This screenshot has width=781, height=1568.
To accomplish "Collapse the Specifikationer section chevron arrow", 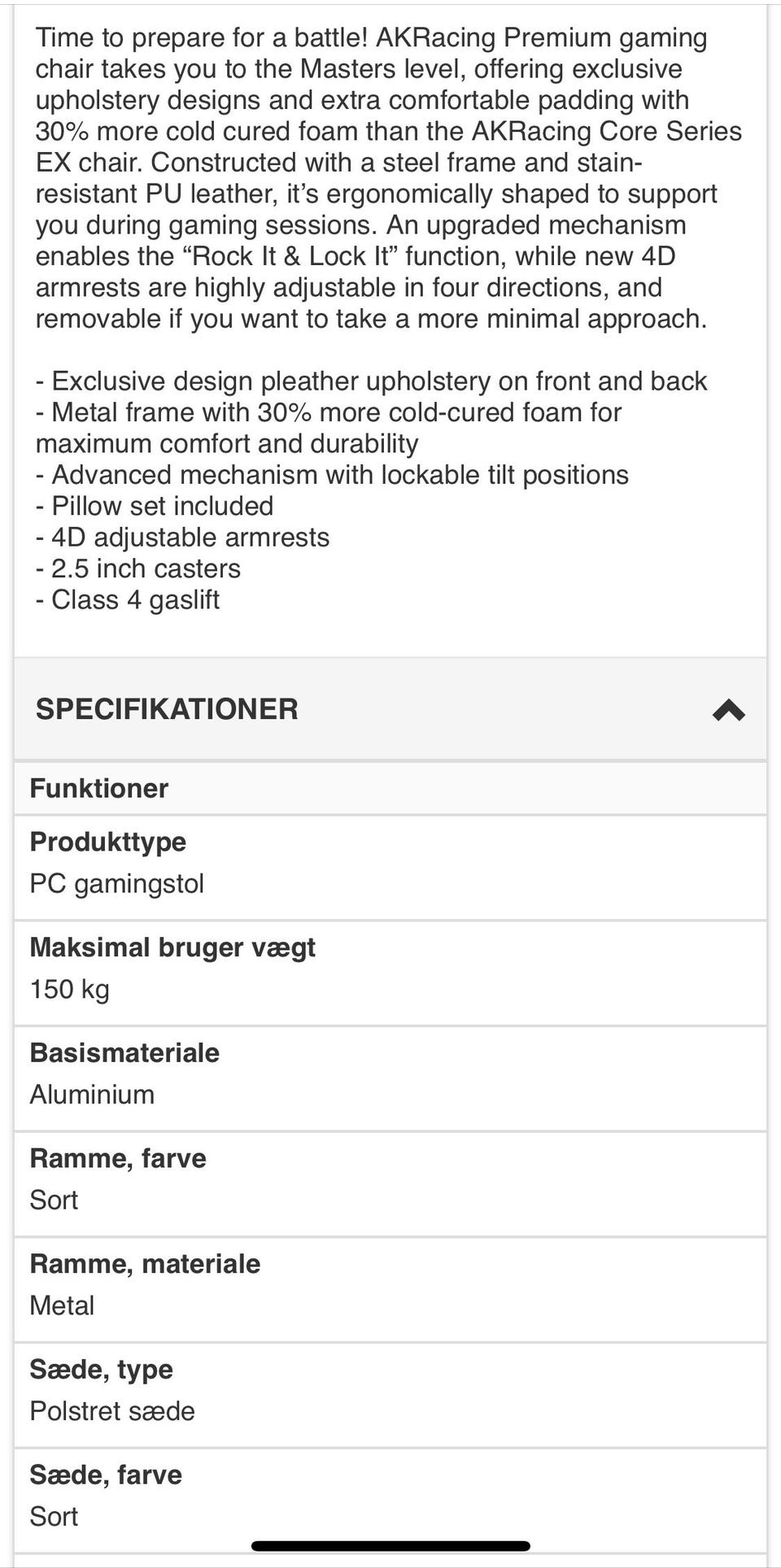I will tap(728, 710).
